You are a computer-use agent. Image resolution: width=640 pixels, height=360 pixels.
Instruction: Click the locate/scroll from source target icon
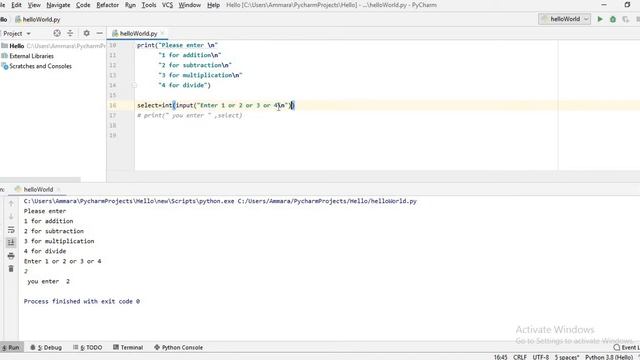(x=57, y=33)
